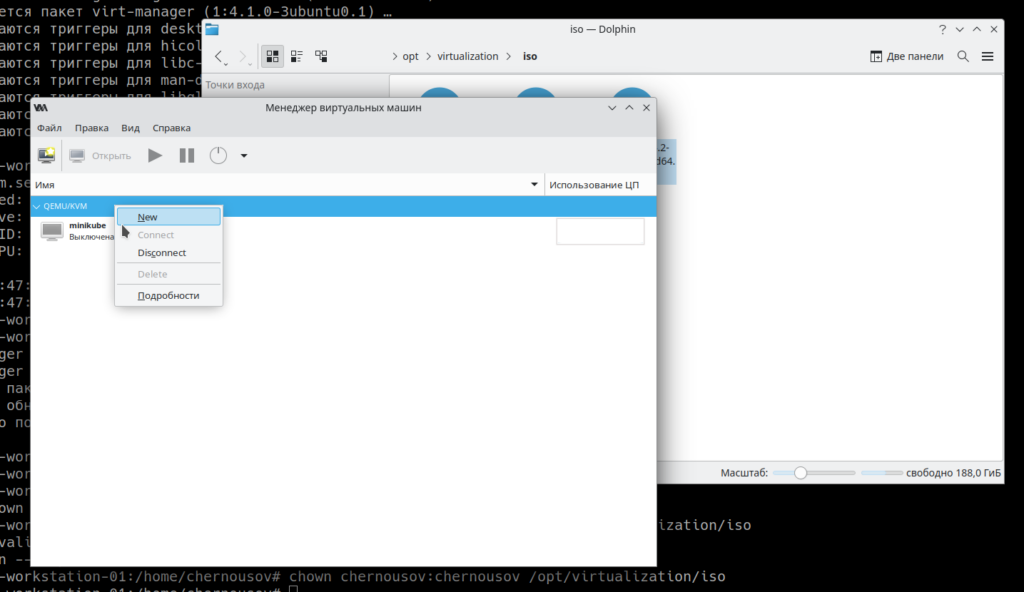Adjust the Масштаб zoom slider
The width and height of the screenshot is (1024, 592).
pos(800,473)
